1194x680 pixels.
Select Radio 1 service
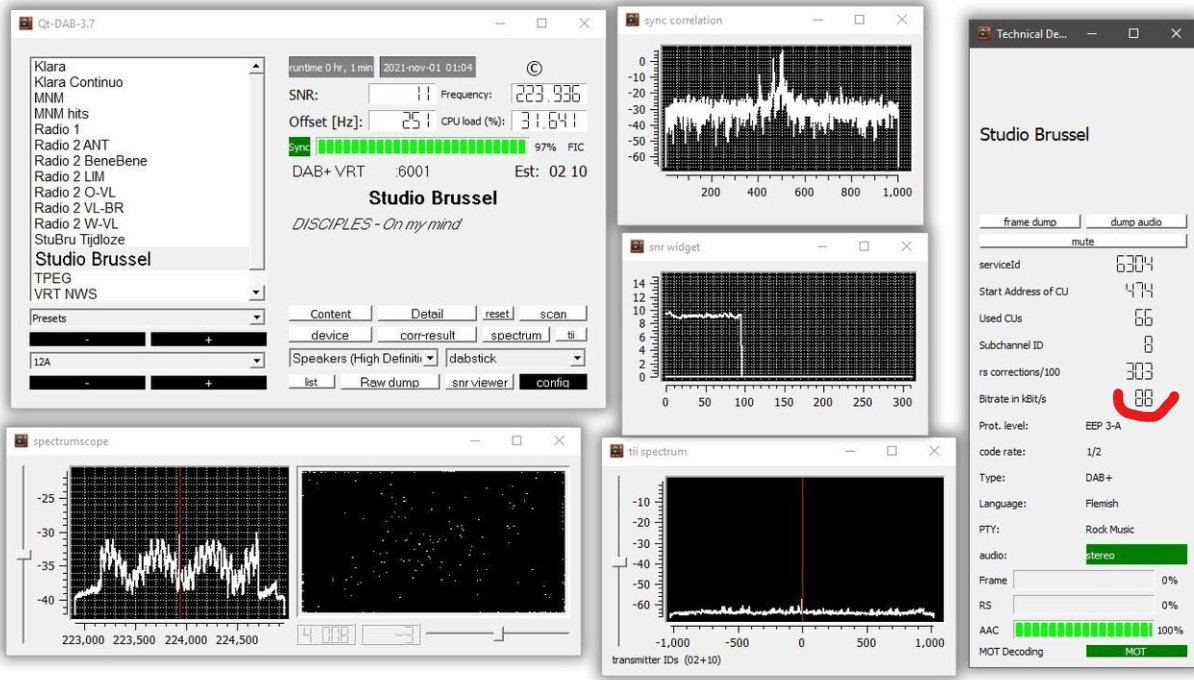(56, 129)
